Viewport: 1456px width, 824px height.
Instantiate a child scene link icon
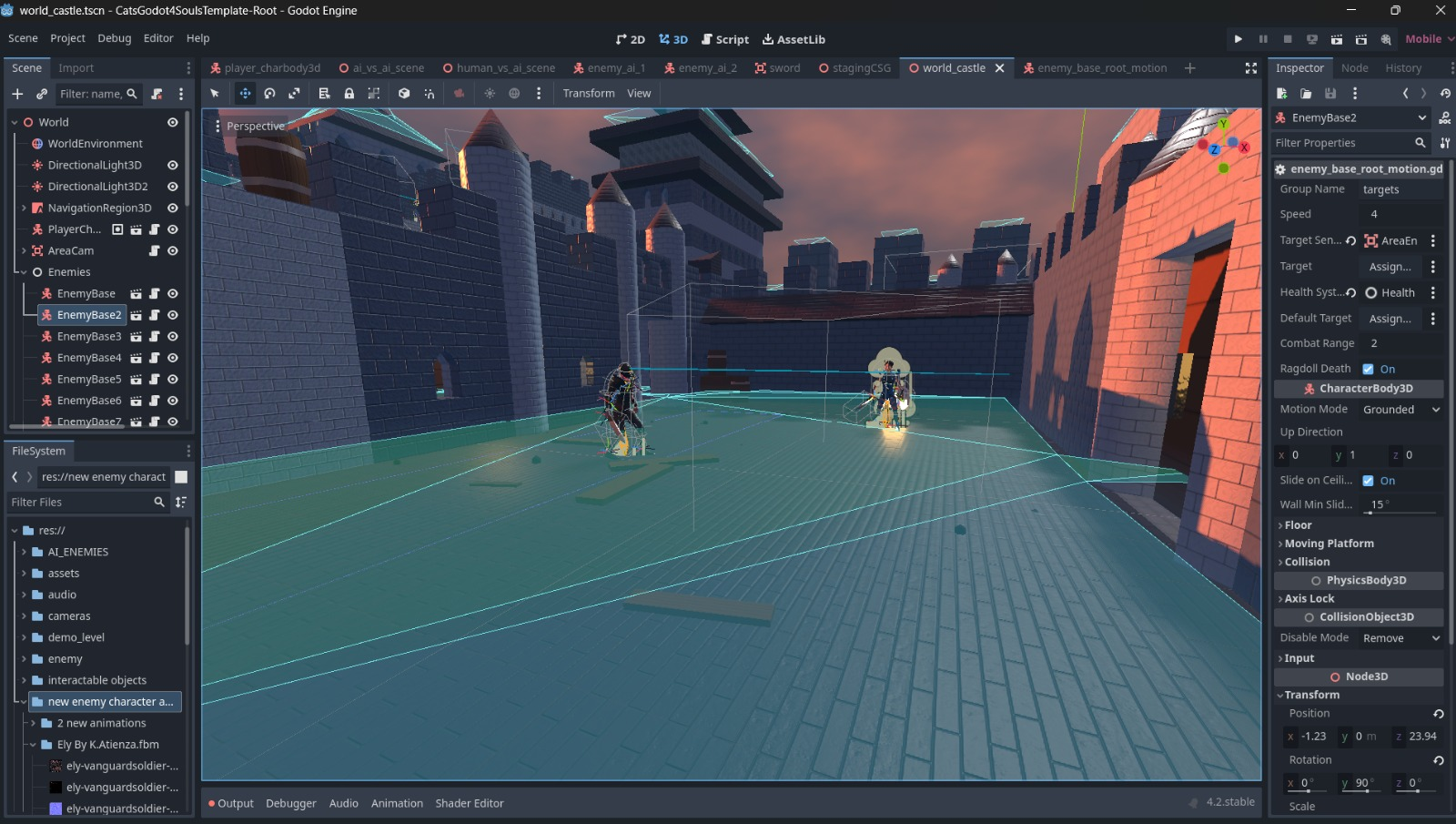coord(42,94)
